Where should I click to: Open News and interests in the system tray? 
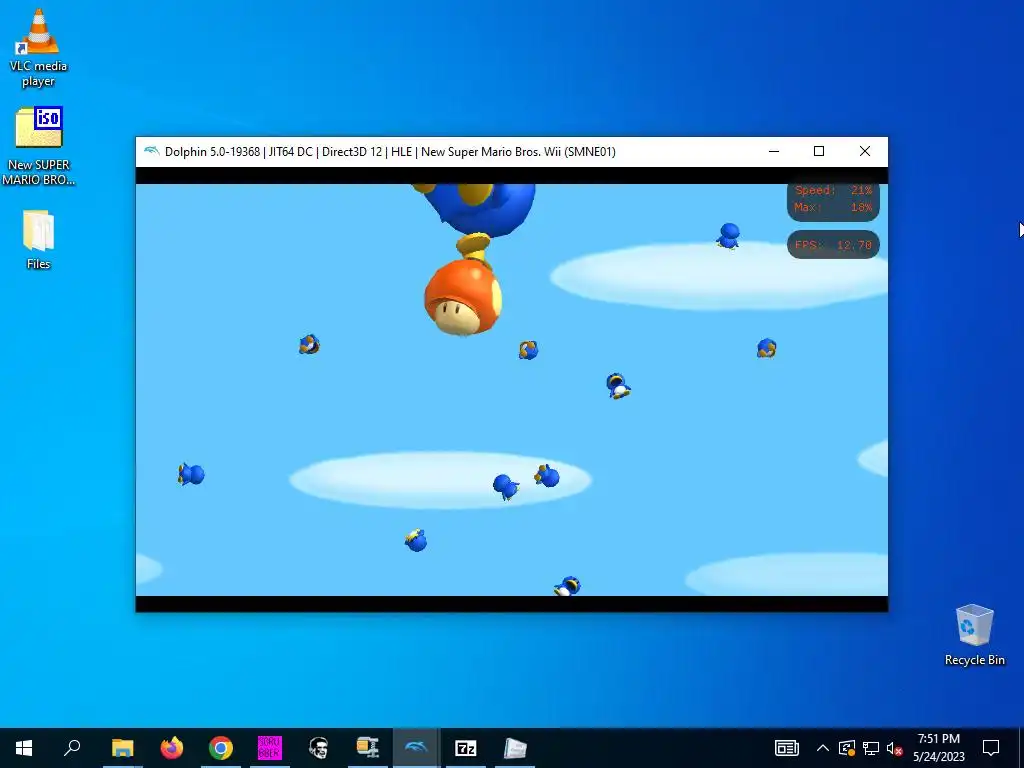[x=787, y=748]
